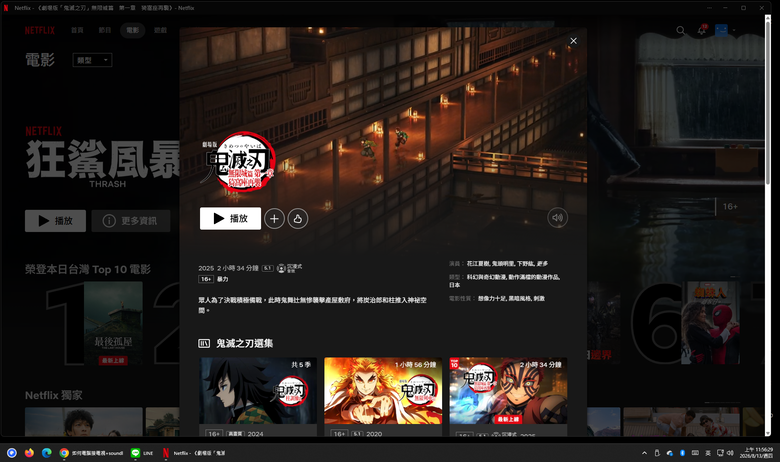Open the profile avatar menu
This screenshot has width=780, height=462.
click(721, 30)
